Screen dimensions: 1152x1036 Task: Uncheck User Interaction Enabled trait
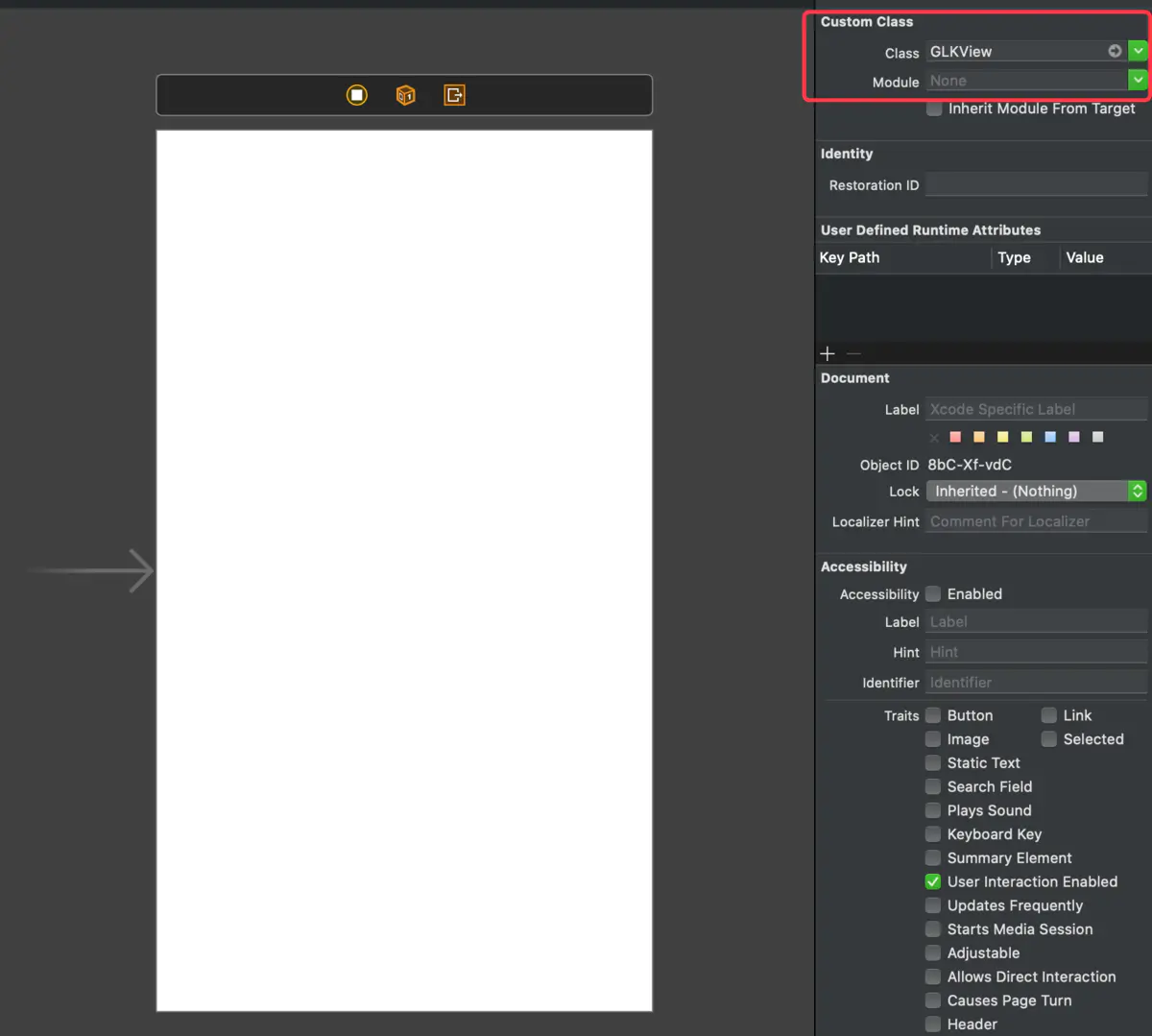point(933,881)
